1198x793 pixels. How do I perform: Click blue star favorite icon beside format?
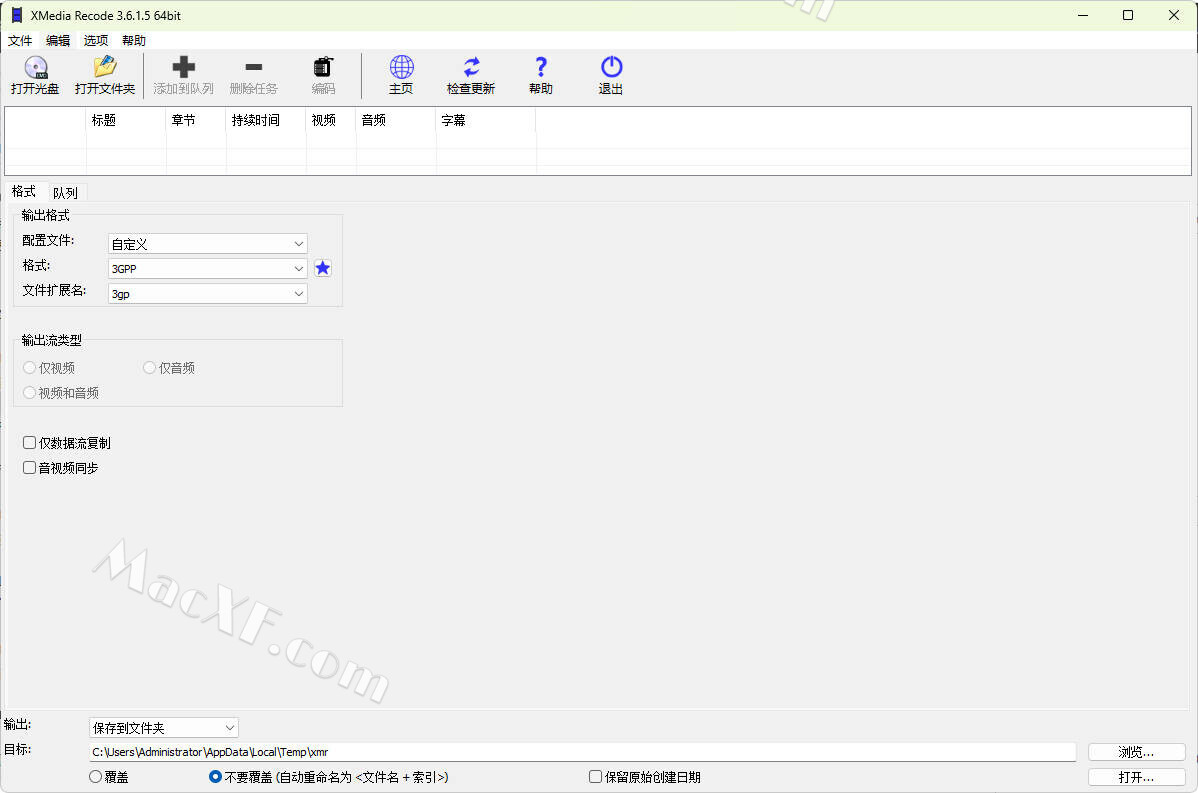click(322, 268)
